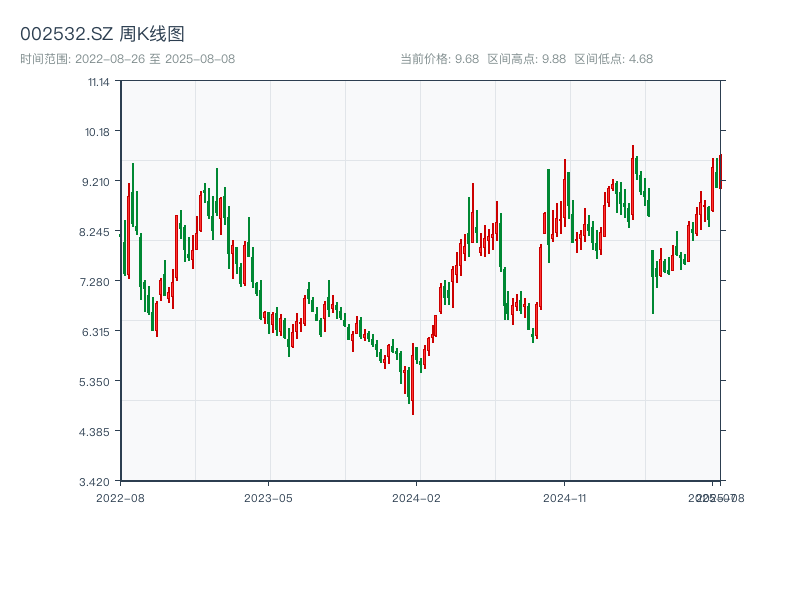Click the 3.420 y-axis price label
Viewport: 800px width, 600px height.
coord(97,482)
